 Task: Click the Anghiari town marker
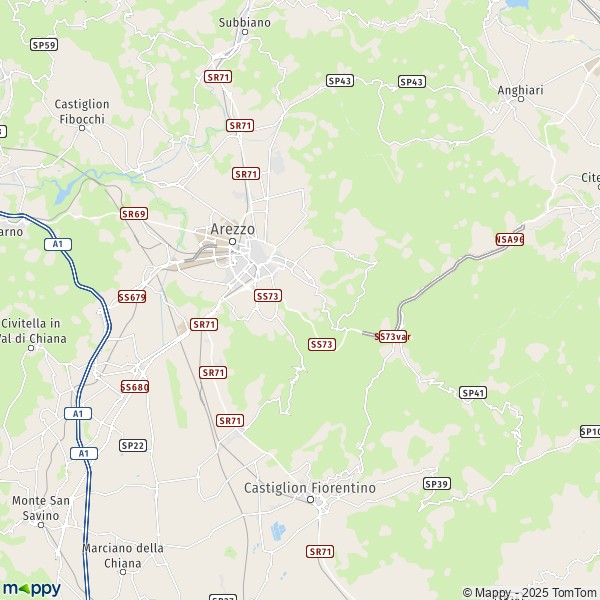520,99
